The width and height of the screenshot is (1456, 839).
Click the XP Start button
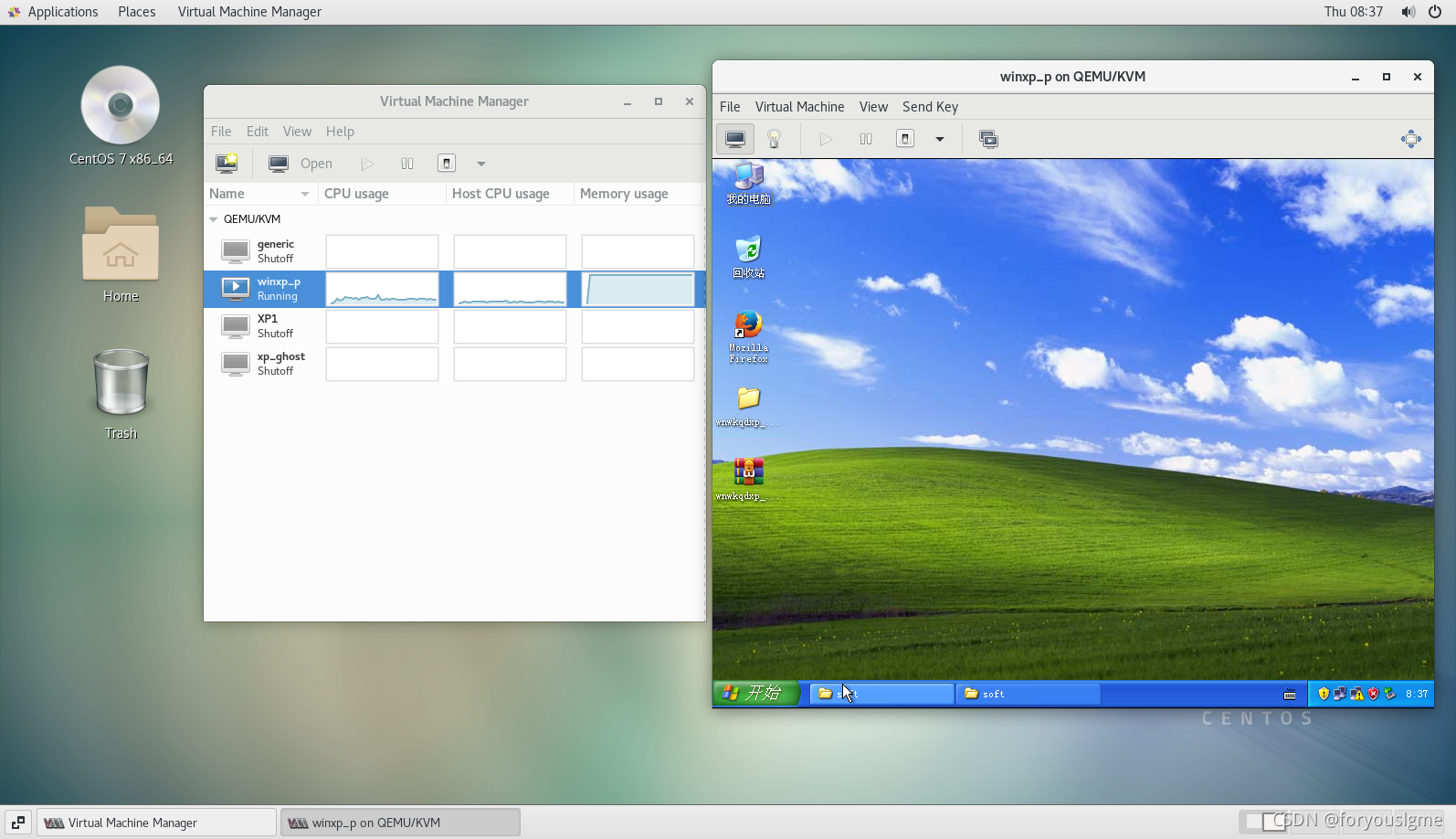(x=756, y=694)
